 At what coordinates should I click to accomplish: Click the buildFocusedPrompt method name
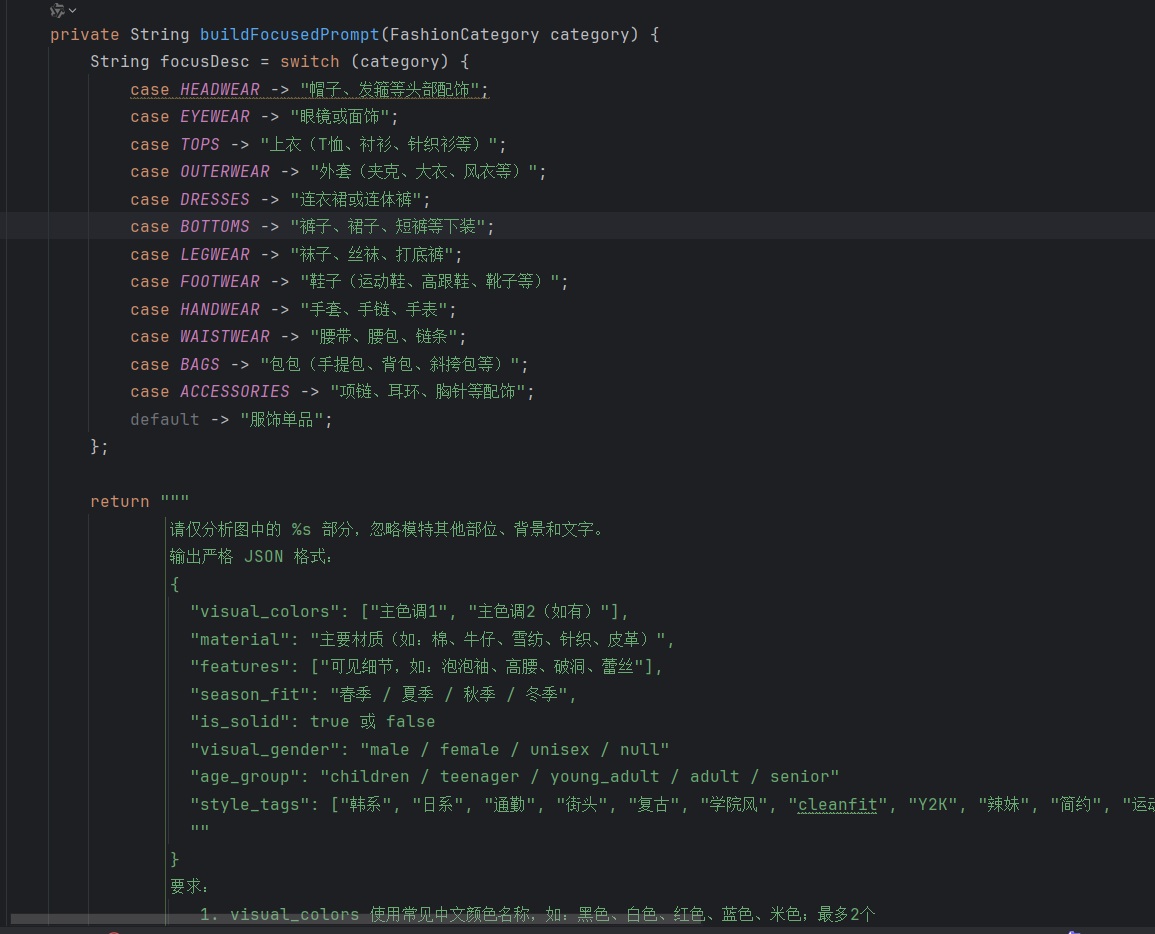click(289, 35)
